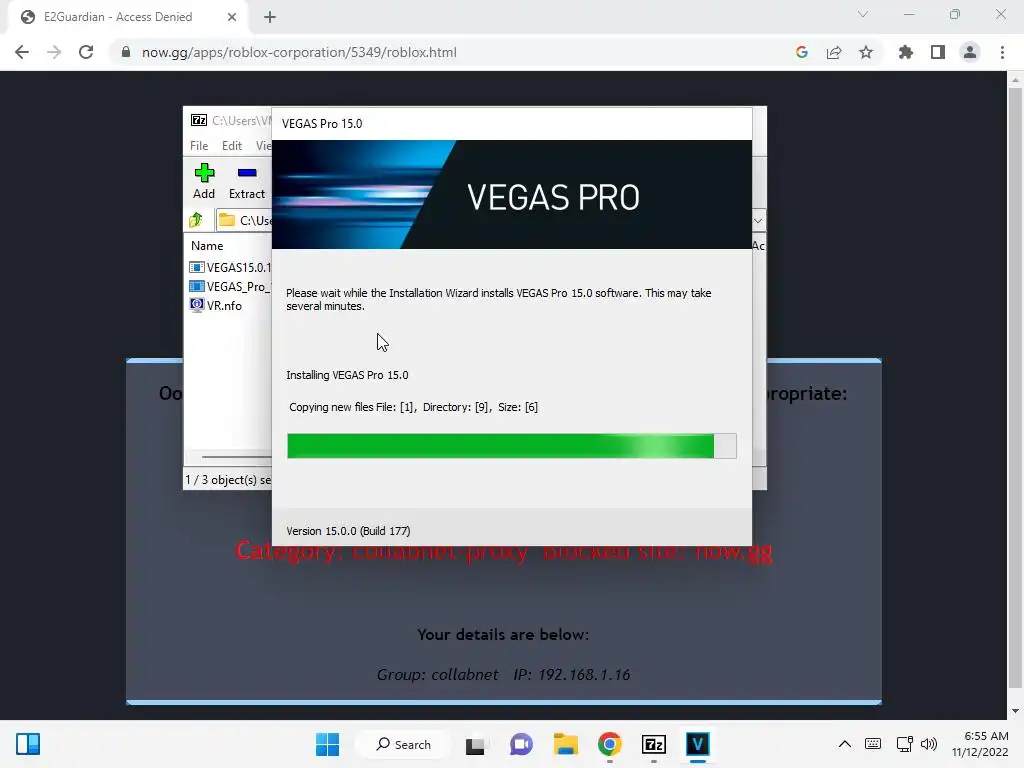Open the Google icon in address bar
This screenshot has width=1024, height=768.
802,52
